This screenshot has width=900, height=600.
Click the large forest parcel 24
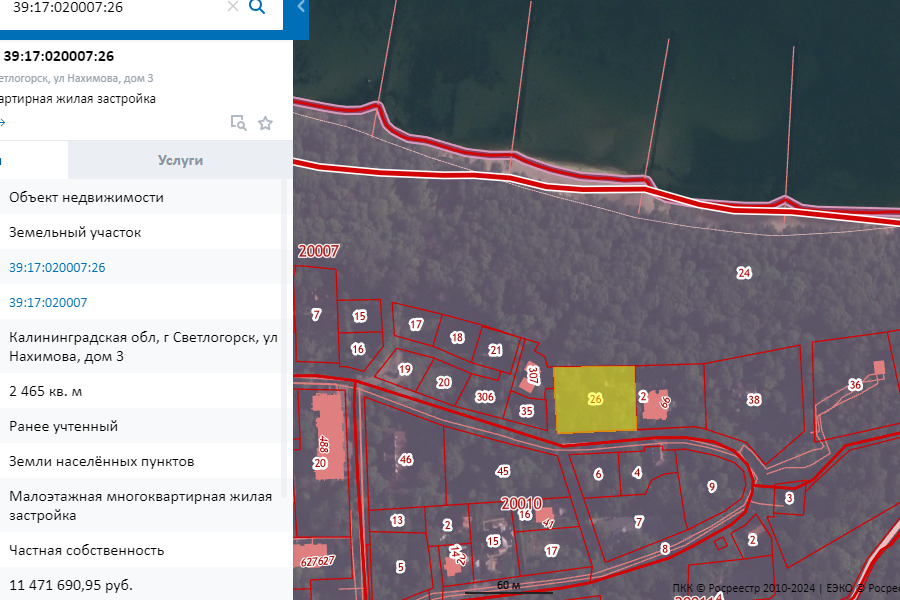click(743, 273)
